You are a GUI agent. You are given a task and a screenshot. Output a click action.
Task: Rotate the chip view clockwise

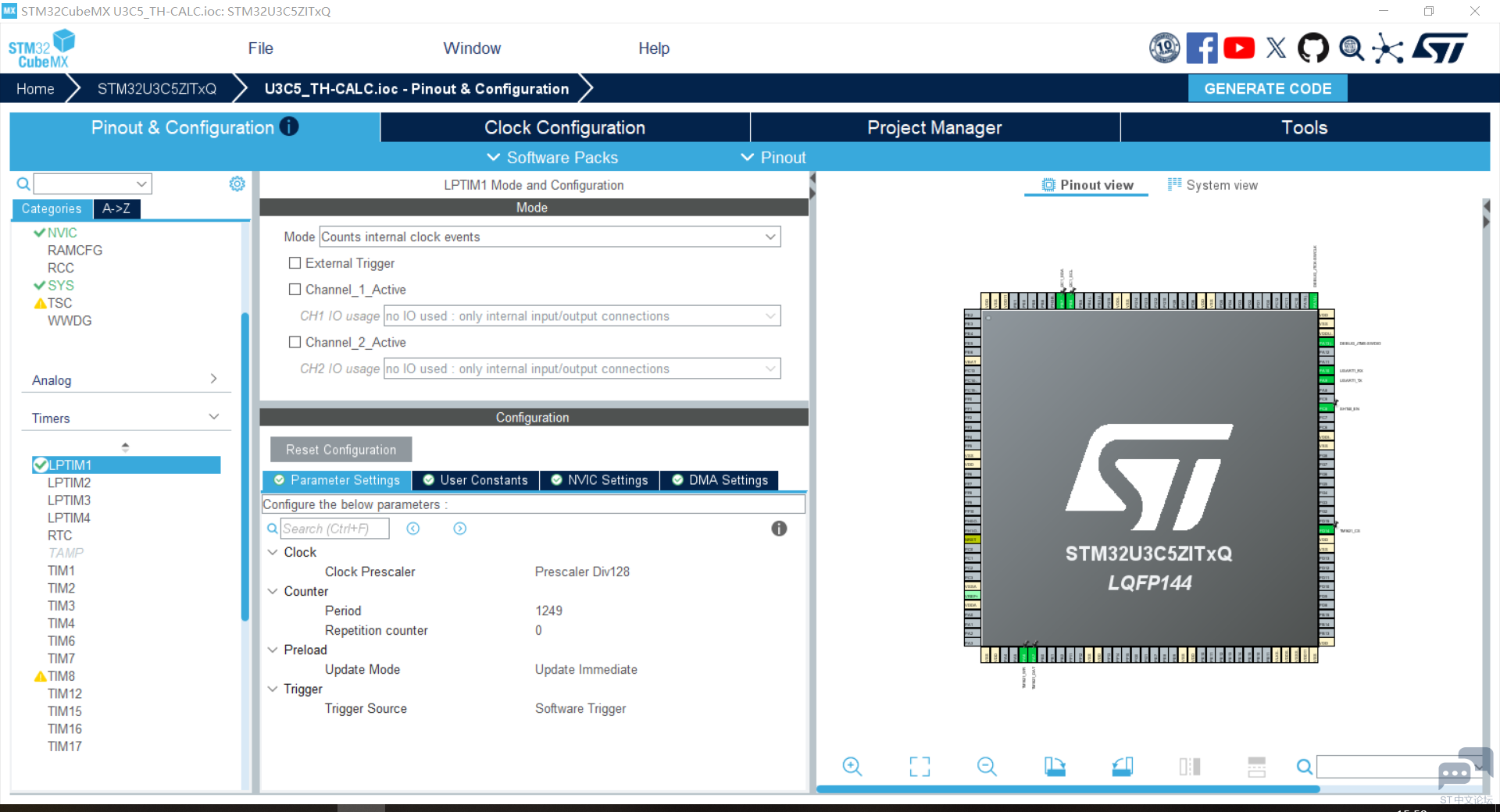[x=1055, y=767]
